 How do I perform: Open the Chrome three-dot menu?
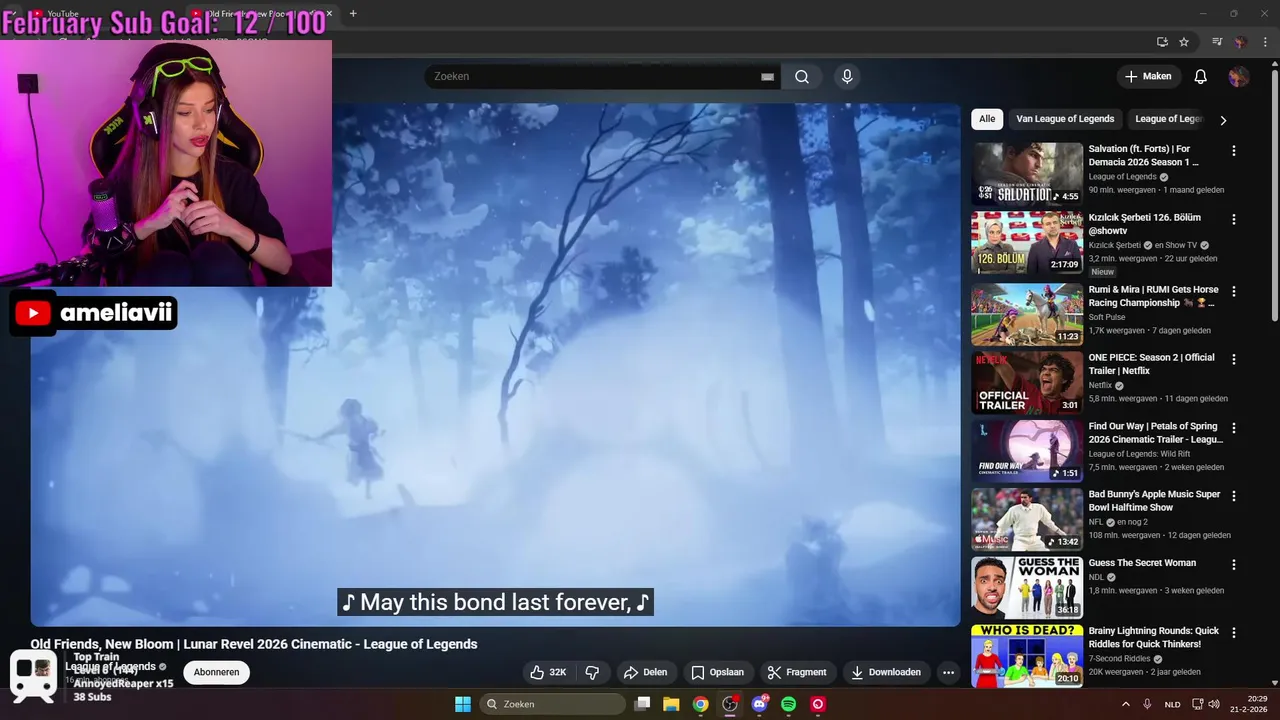coord(1264,42)
